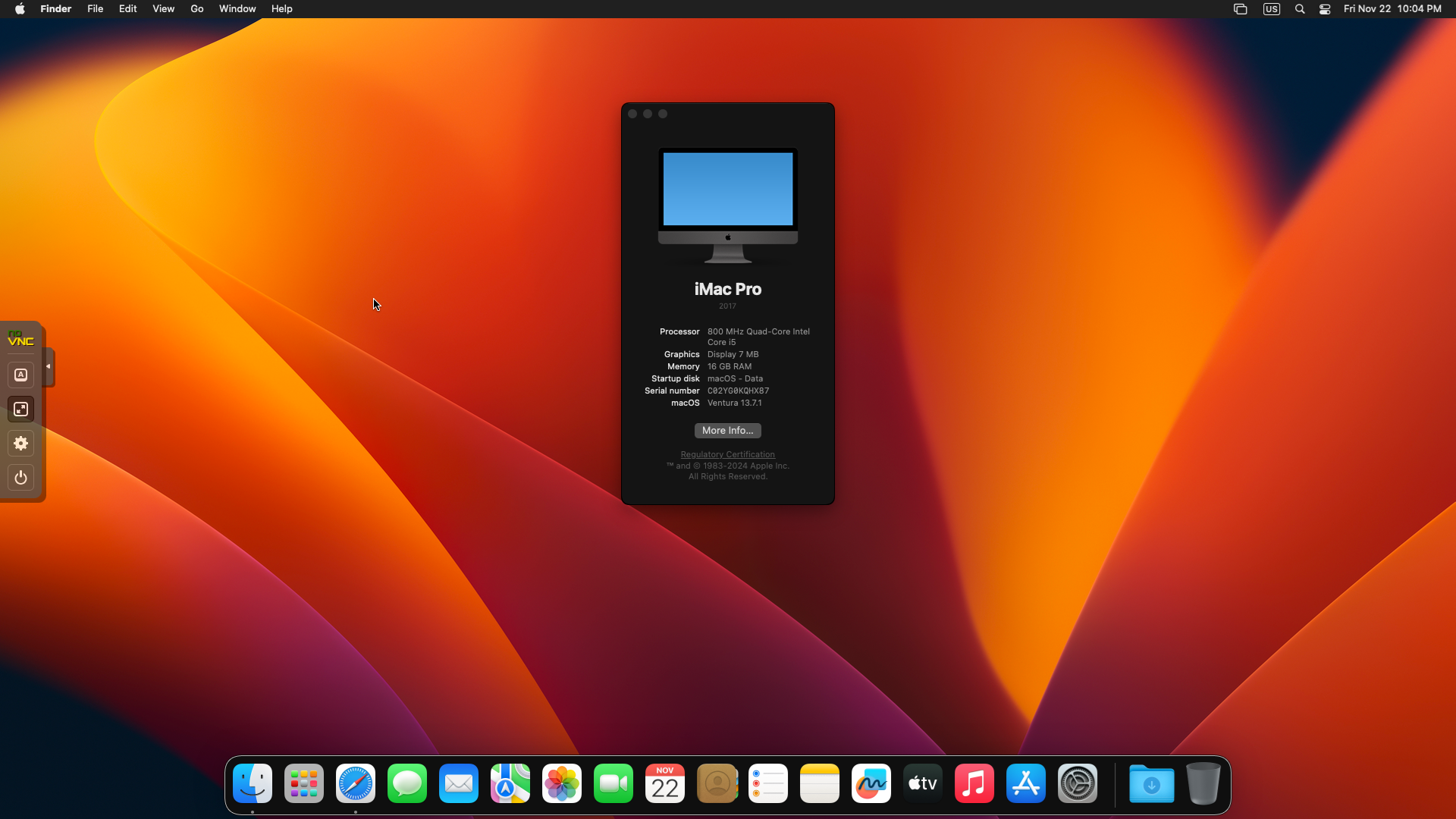Open Apple TV app in Dock

click(x=923, y=783)
